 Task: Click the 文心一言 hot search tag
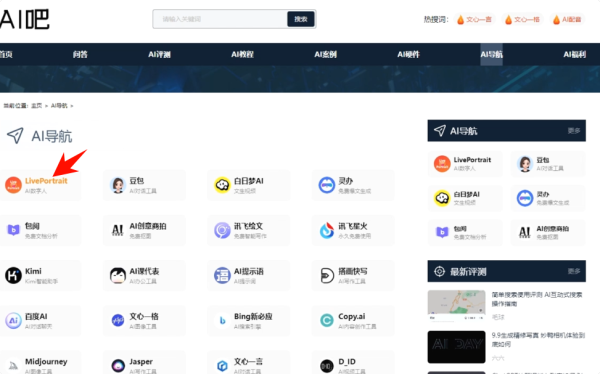coord(474,19)
